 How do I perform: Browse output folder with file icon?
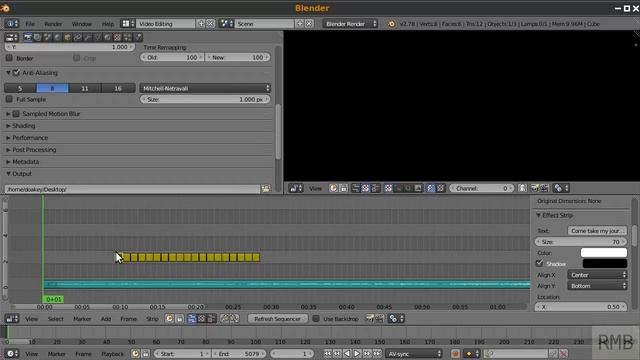(x=266, y=189)
